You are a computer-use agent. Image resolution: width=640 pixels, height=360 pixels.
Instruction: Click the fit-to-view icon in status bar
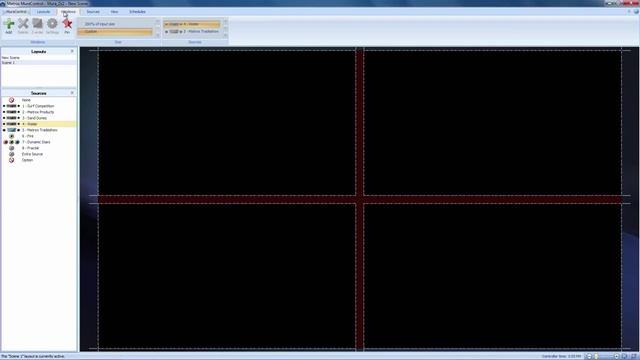(x=624, y=356)
